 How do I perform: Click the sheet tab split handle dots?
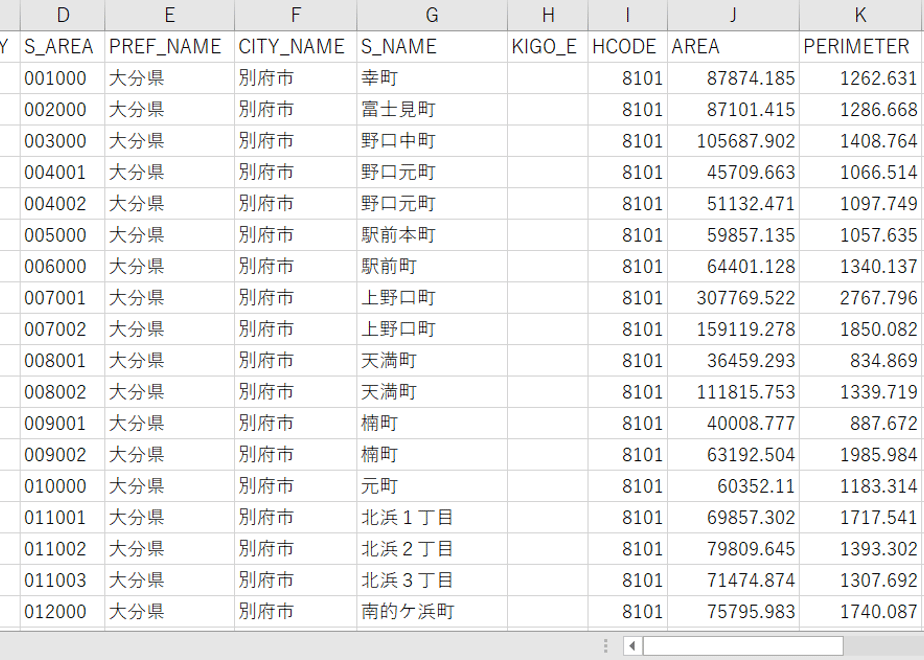(x=605, y=646)
